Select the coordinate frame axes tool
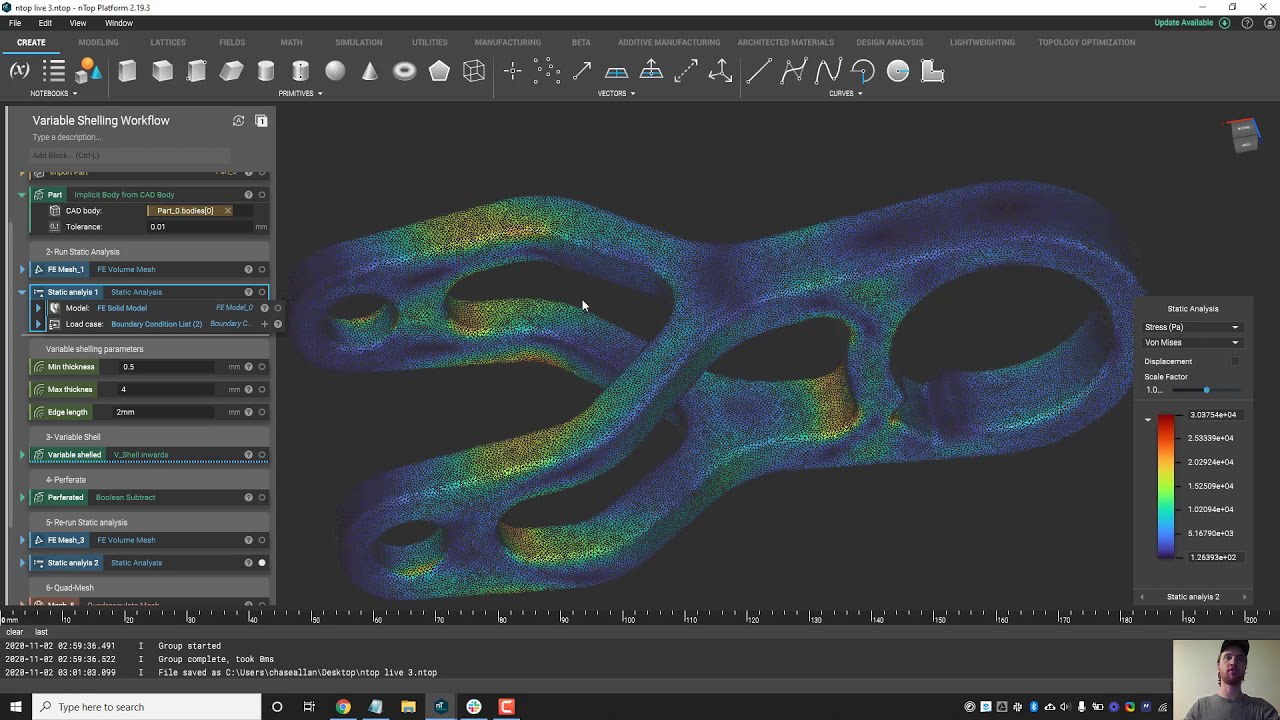 click(720, 71)
